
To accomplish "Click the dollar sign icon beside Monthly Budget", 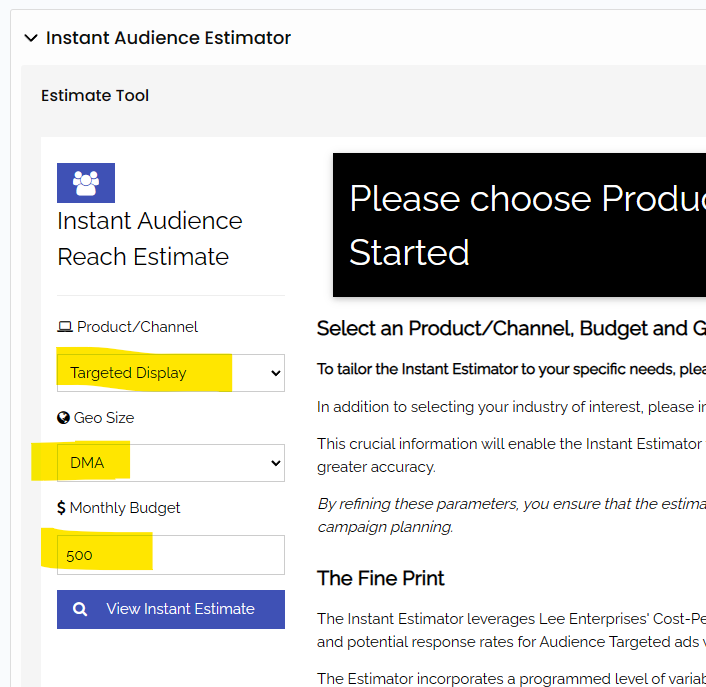I will [x=62, y=508].
